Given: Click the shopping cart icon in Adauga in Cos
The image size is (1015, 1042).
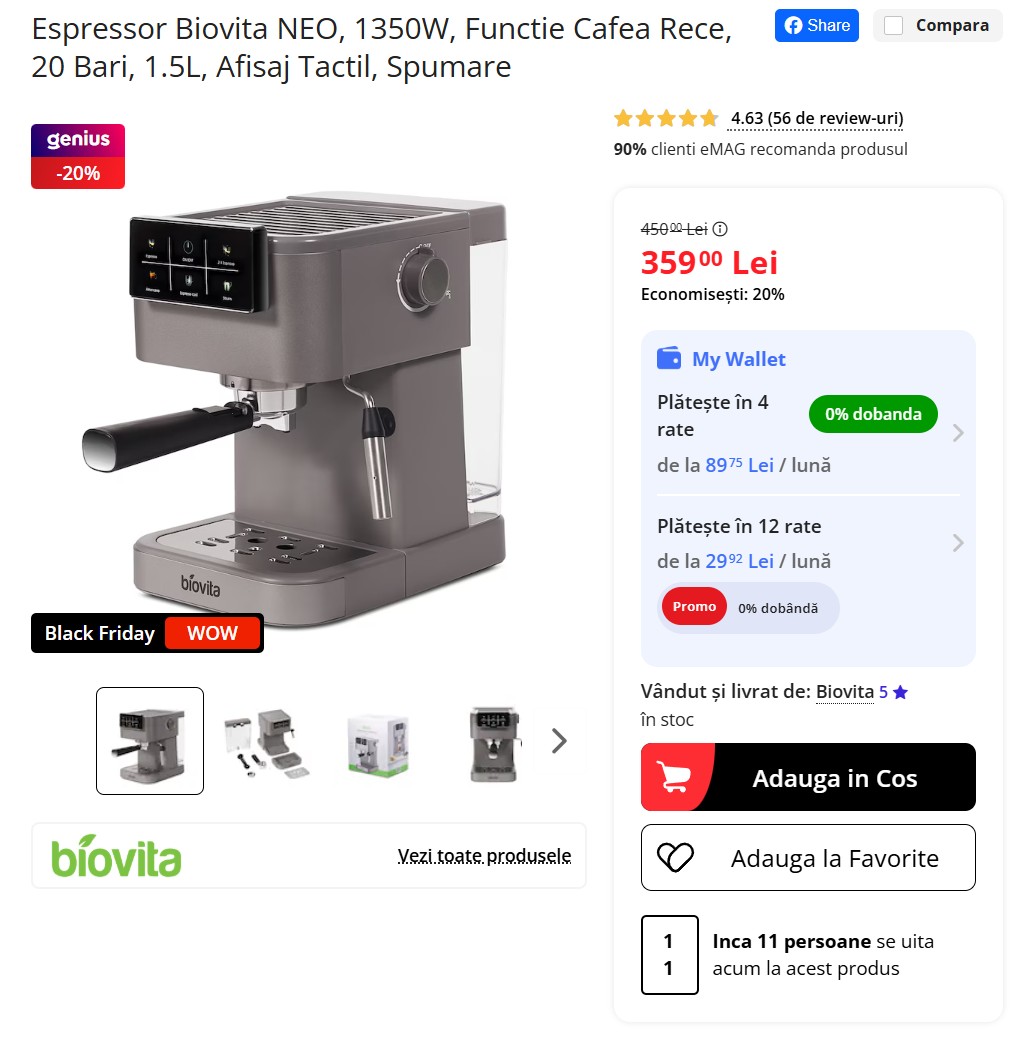Looking at the screenshot, I should [673, 777].
